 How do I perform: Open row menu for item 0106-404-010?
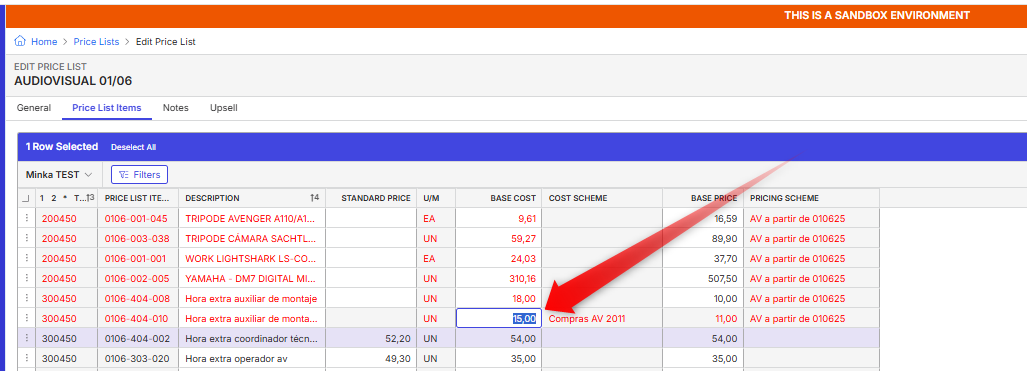(26, 319)
